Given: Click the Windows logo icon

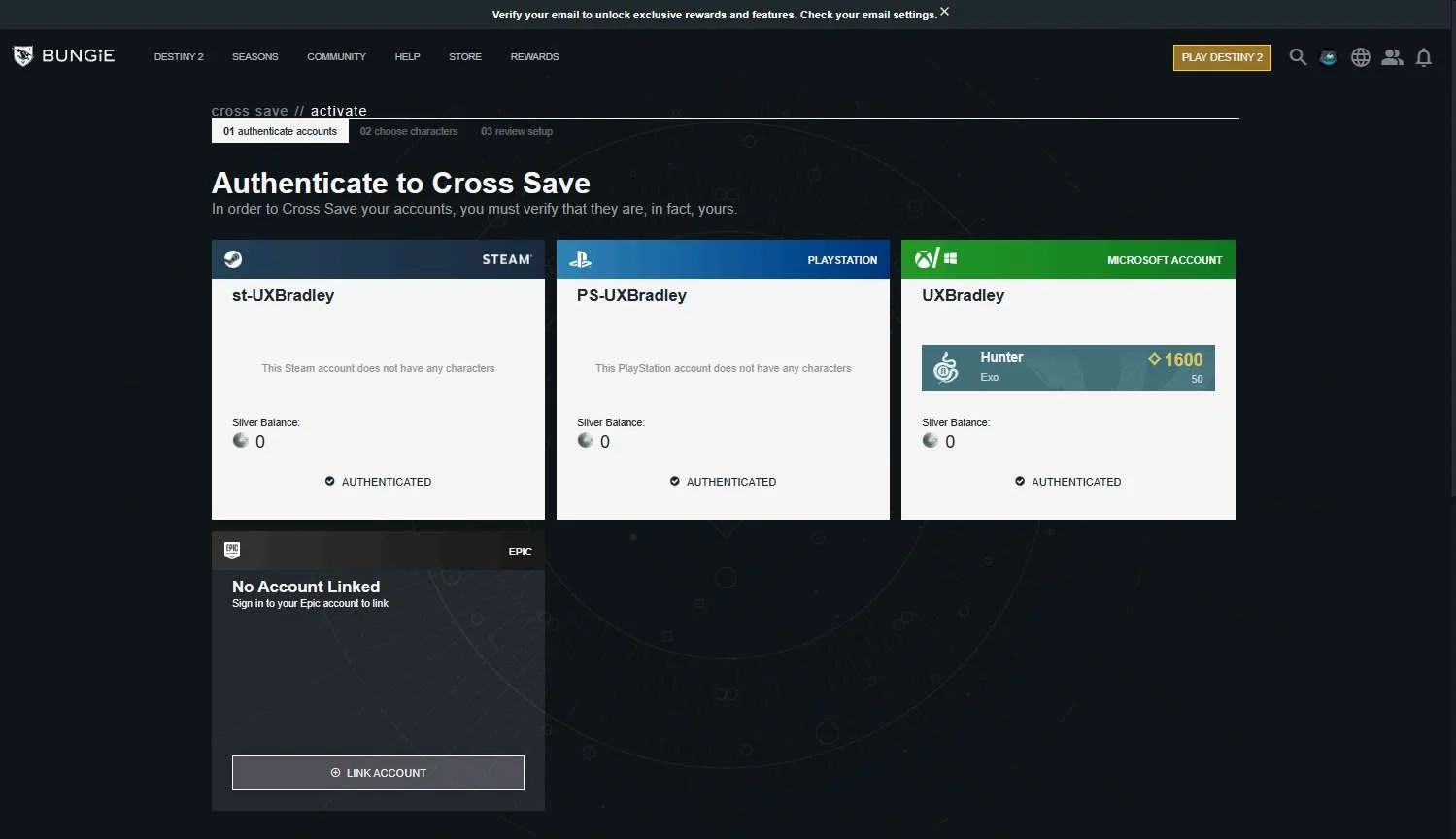Looking at the screenshot, I should tap(951, 259).
